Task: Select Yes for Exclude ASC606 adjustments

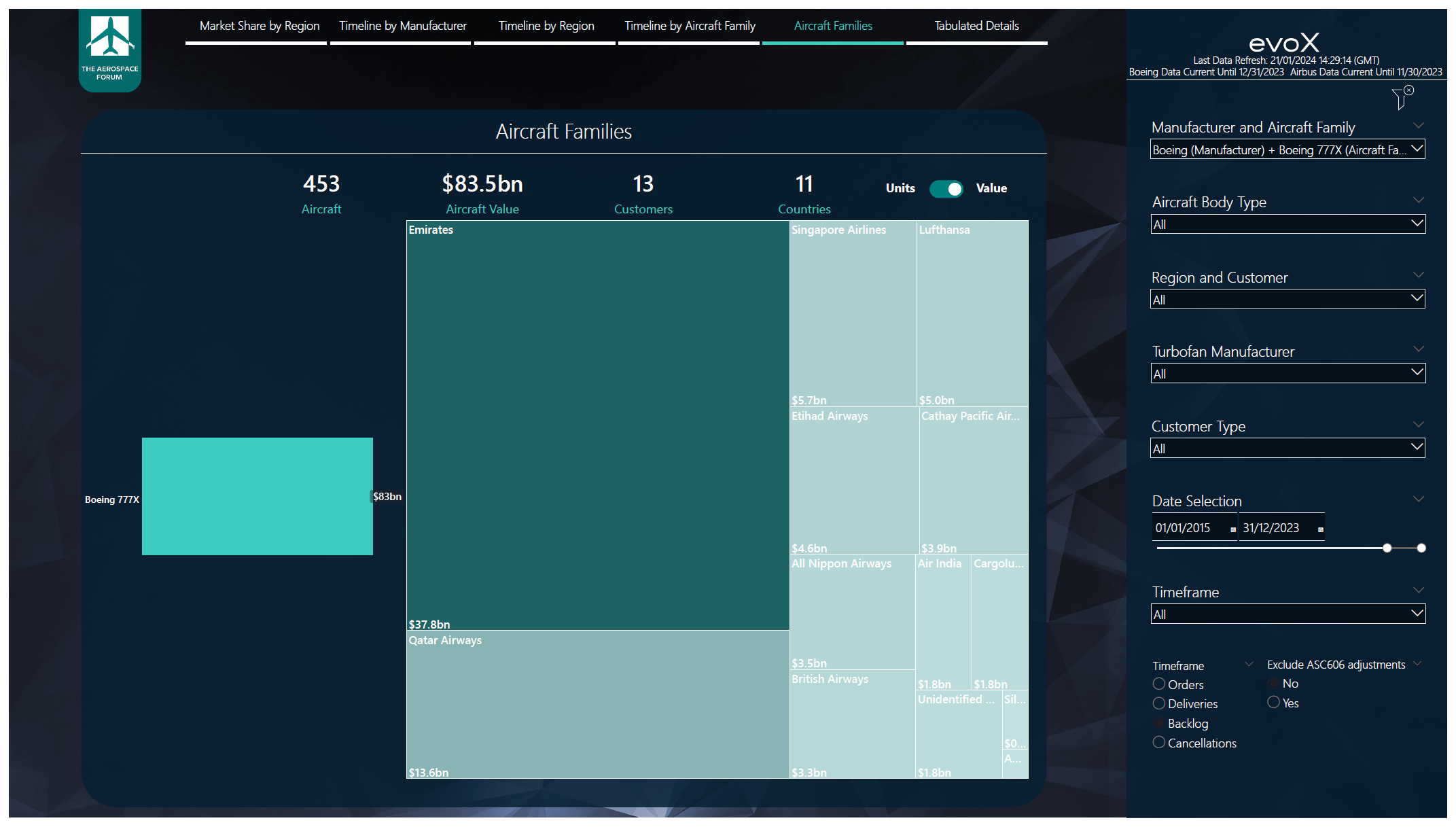Action: pyautogui.click(x=1273, y=703)
